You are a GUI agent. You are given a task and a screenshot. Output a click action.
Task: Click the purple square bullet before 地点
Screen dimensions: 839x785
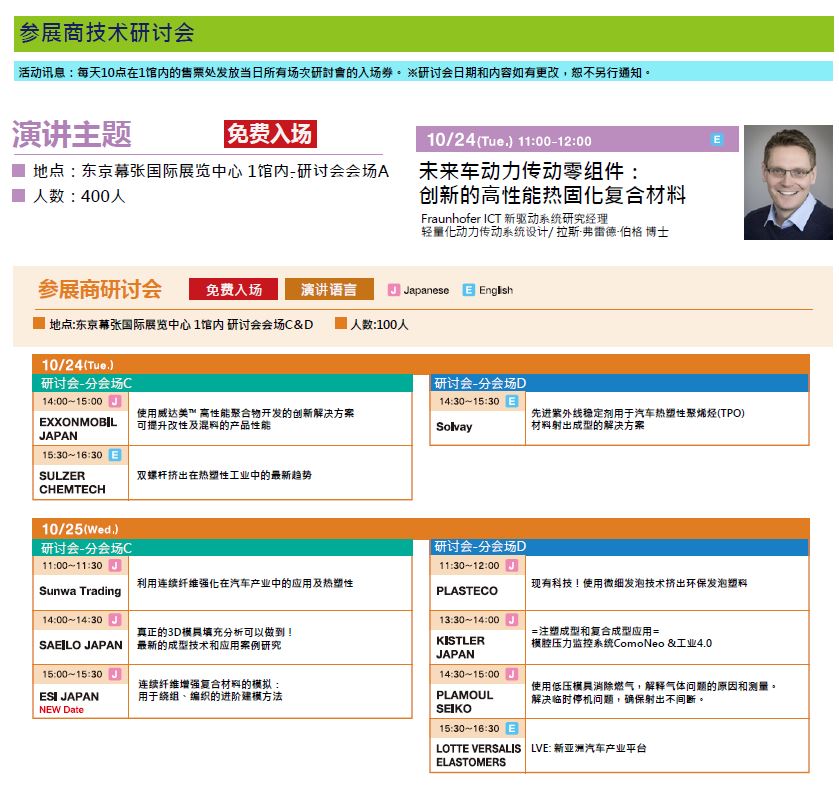(19, 171)
